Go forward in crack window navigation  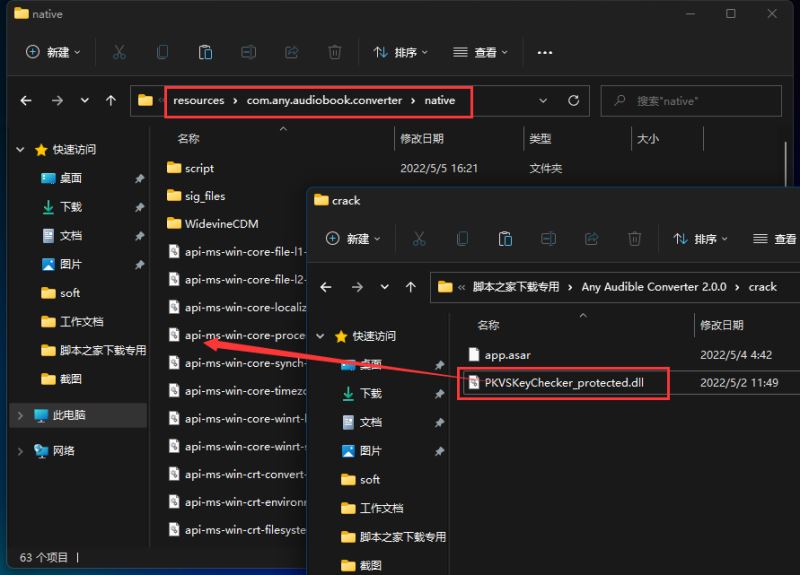click(357, 287)
